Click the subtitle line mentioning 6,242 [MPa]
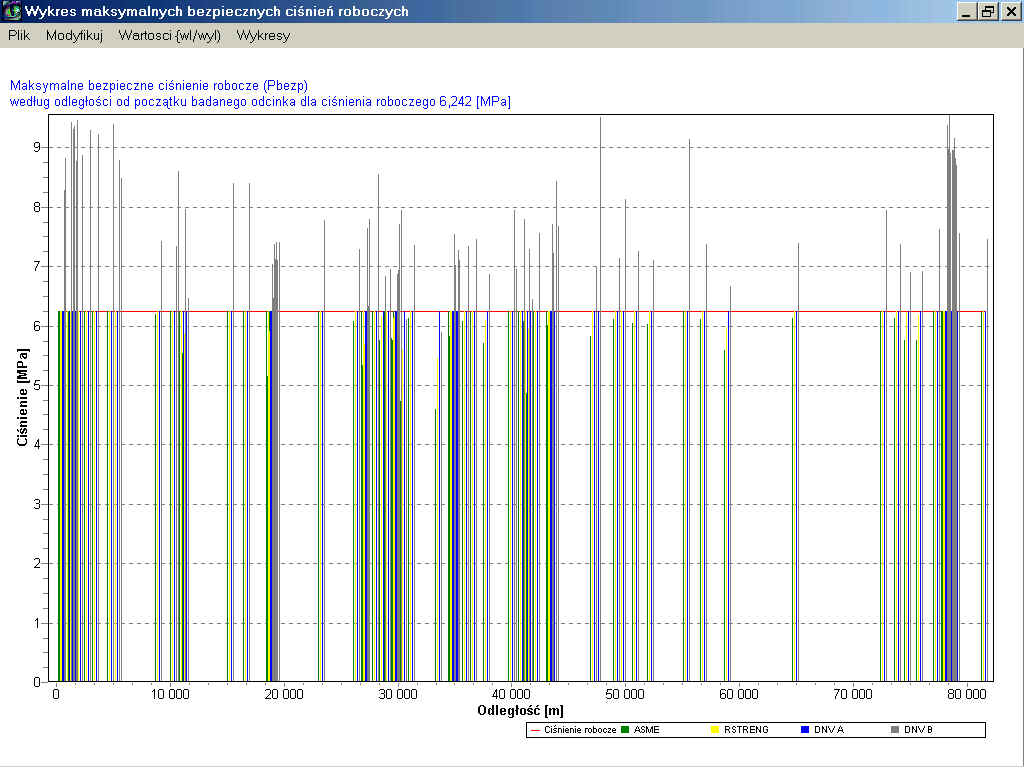 pos(260,102)
